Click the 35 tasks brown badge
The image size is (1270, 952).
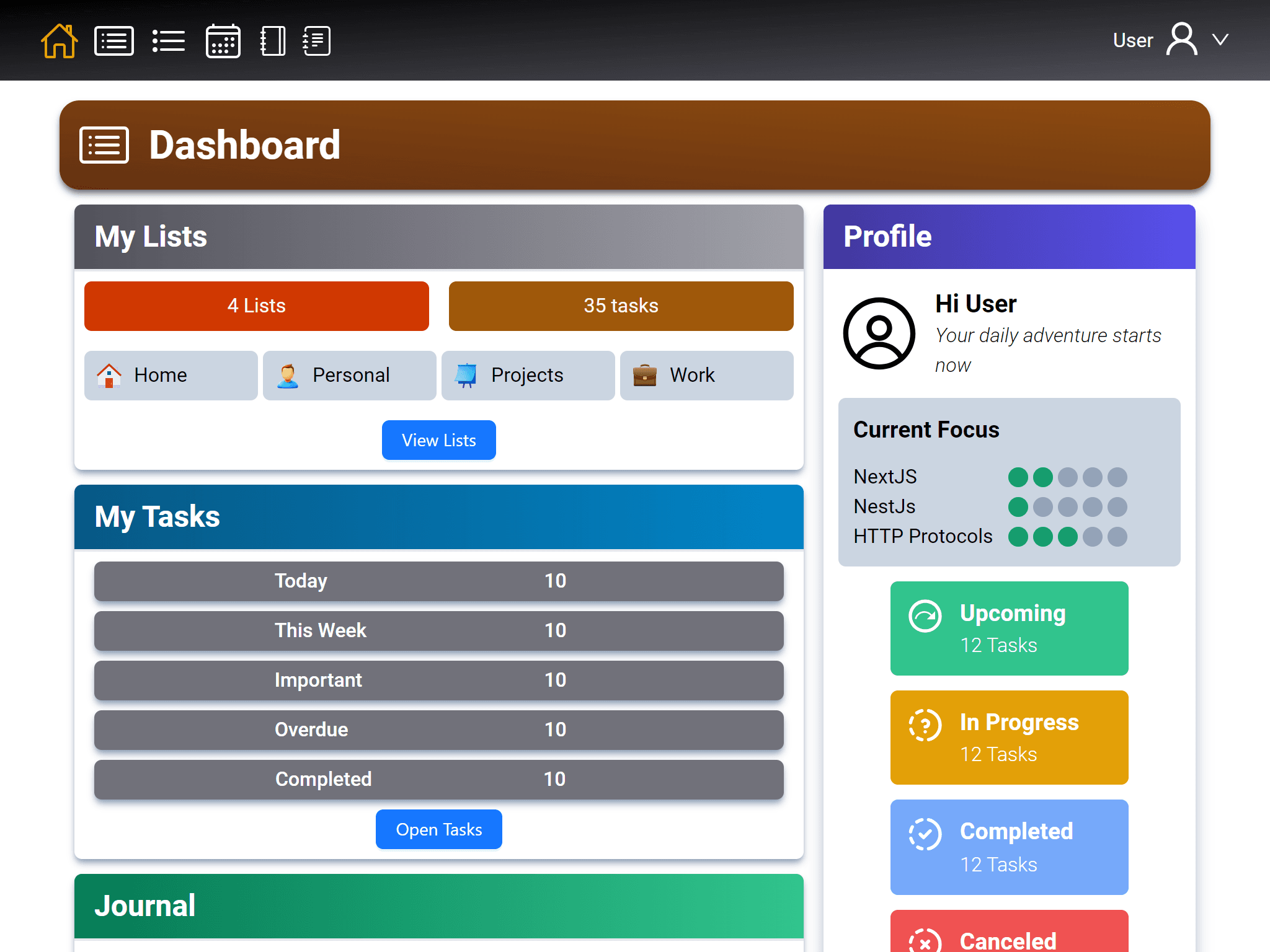pos(621,306)
